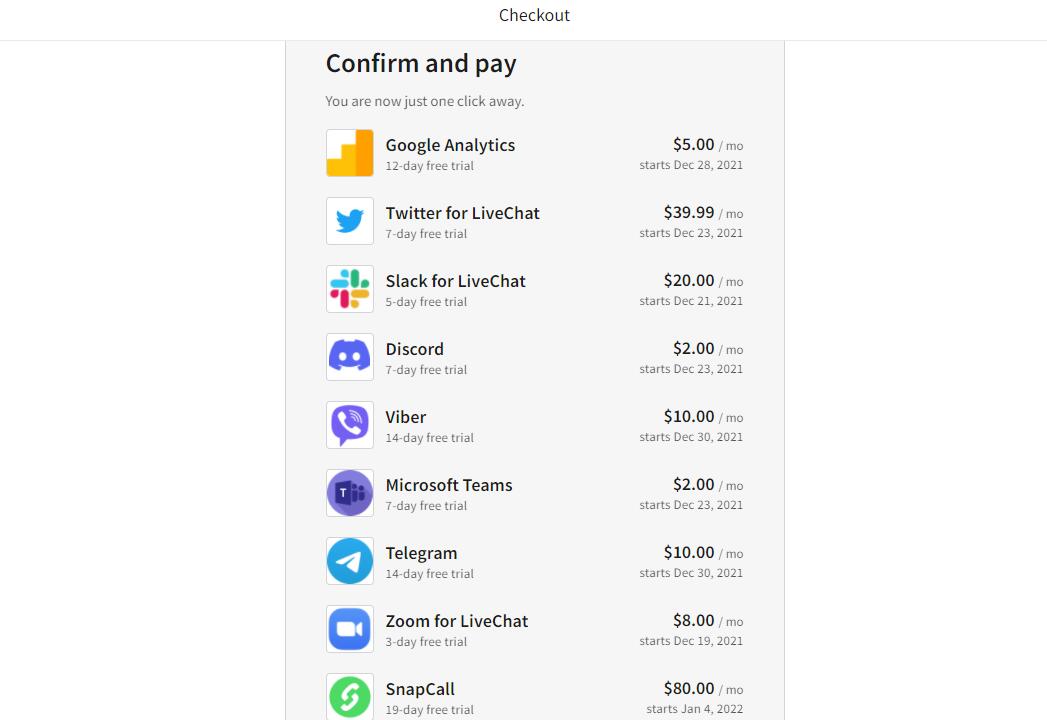This screenshot has height=720, width=1047.
Task: Click the Slack logo icon
Action: coord(350,289)
